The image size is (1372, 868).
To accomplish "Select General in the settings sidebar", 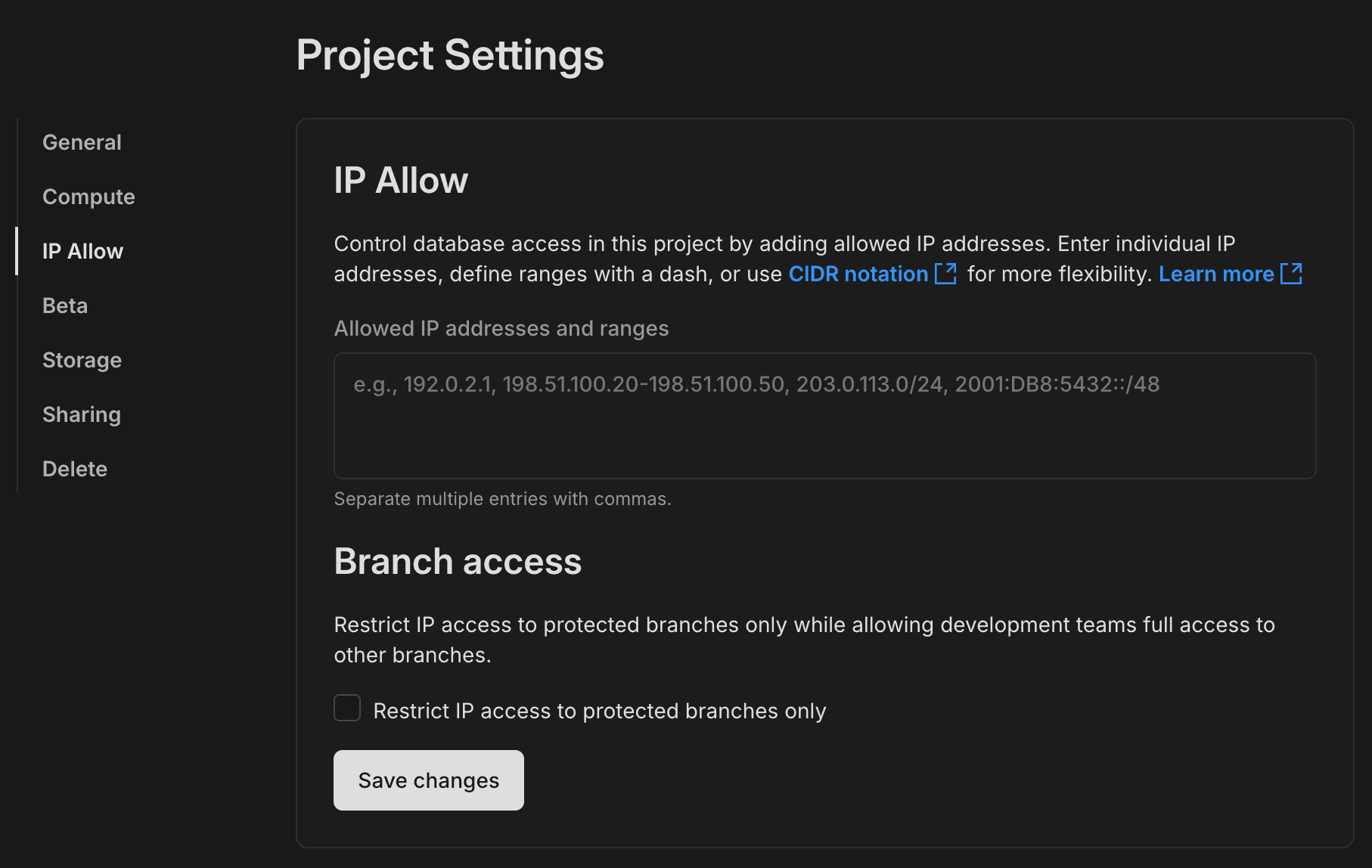I will click(82, 141).
